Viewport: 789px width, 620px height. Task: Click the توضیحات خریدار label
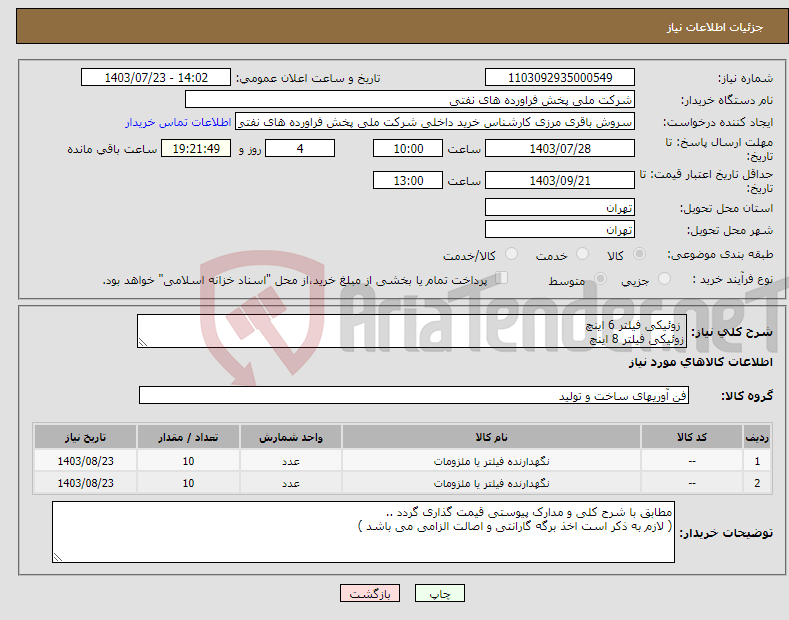point(726,532)
